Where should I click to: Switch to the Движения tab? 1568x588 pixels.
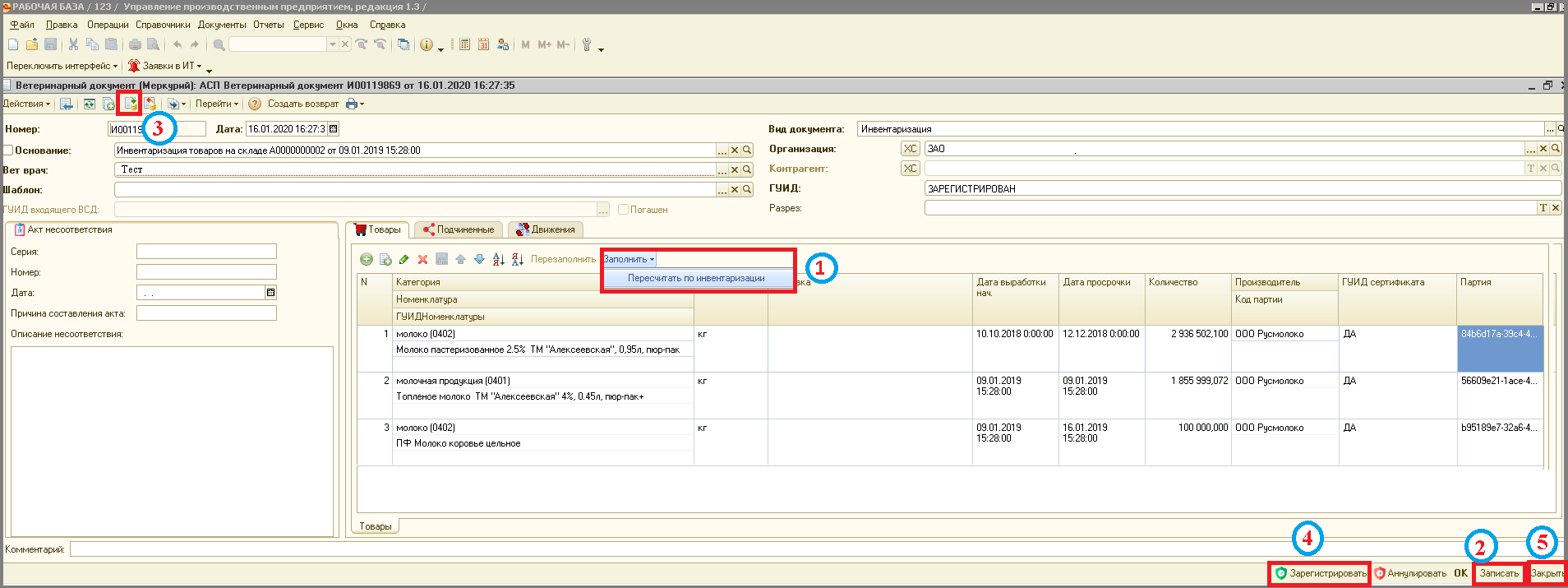pos(546,229)
